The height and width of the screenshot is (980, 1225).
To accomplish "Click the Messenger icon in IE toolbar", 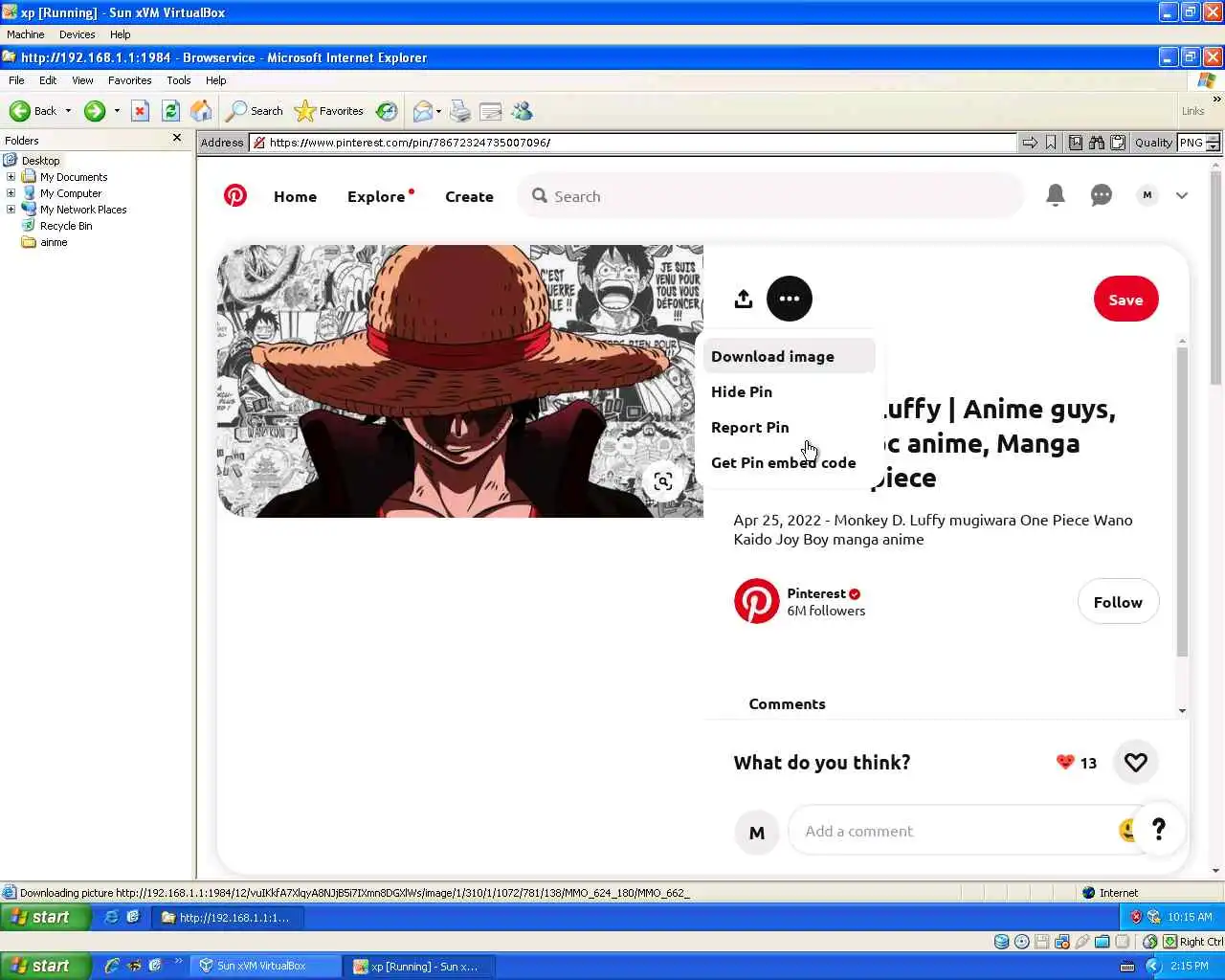I will tap(522, 111).
